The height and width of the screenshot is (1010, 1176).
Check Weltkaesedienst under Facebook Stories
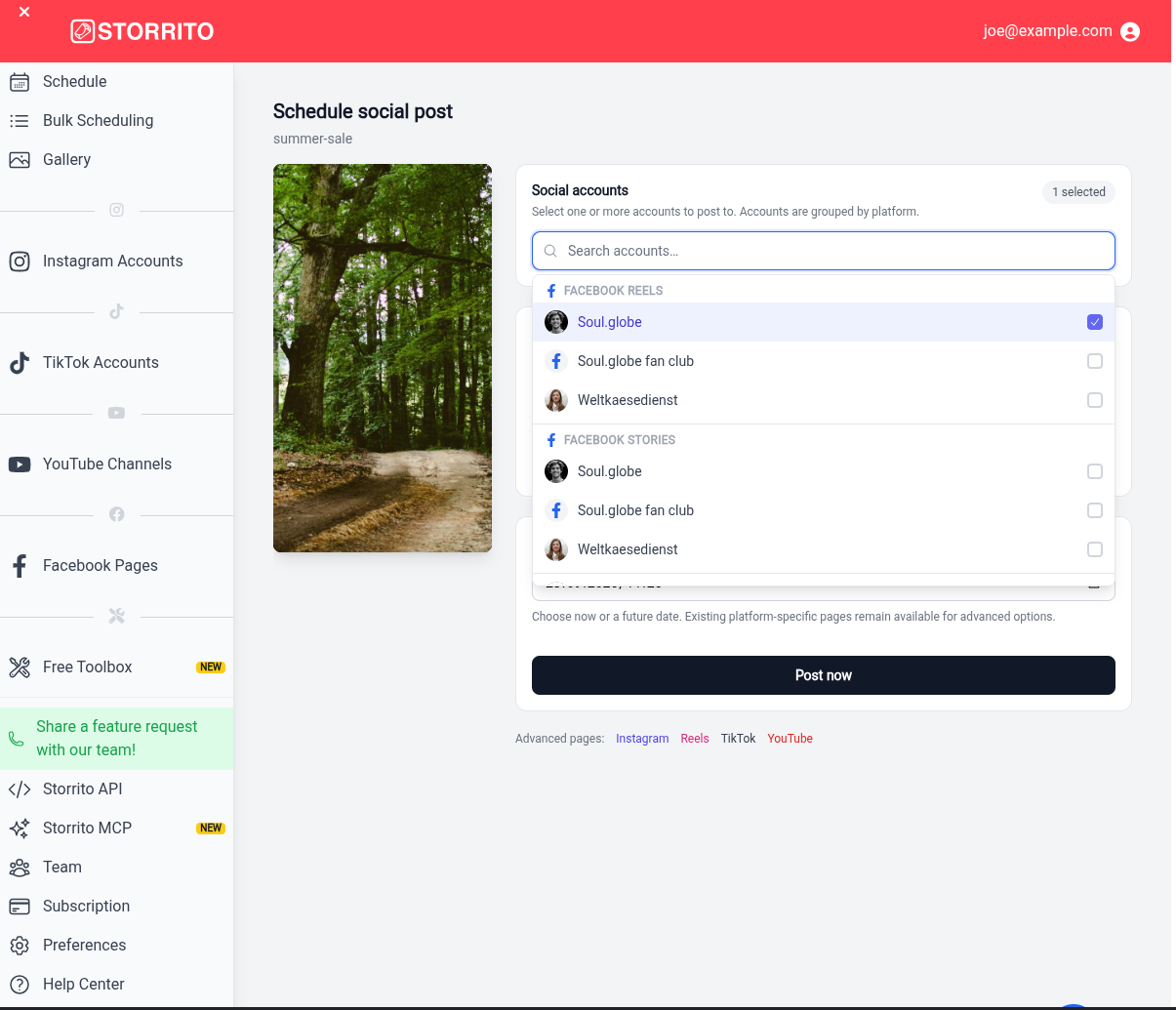(x=1095, y=549)
